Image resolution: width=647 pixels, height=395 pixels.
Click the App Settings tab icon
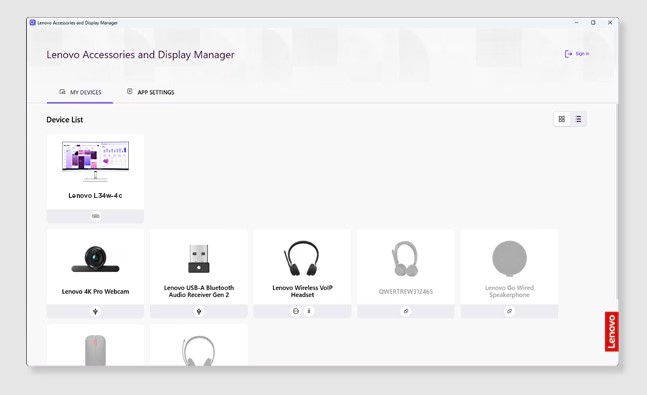tap(130, 91)
